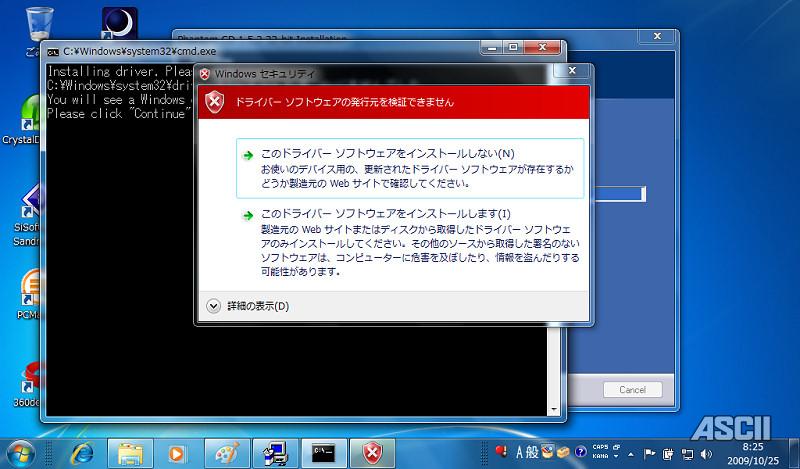The height and width of the screenshot is (469, 800).
Task: Click the red shield icon in the warning banner
Action: pos(215,102)
